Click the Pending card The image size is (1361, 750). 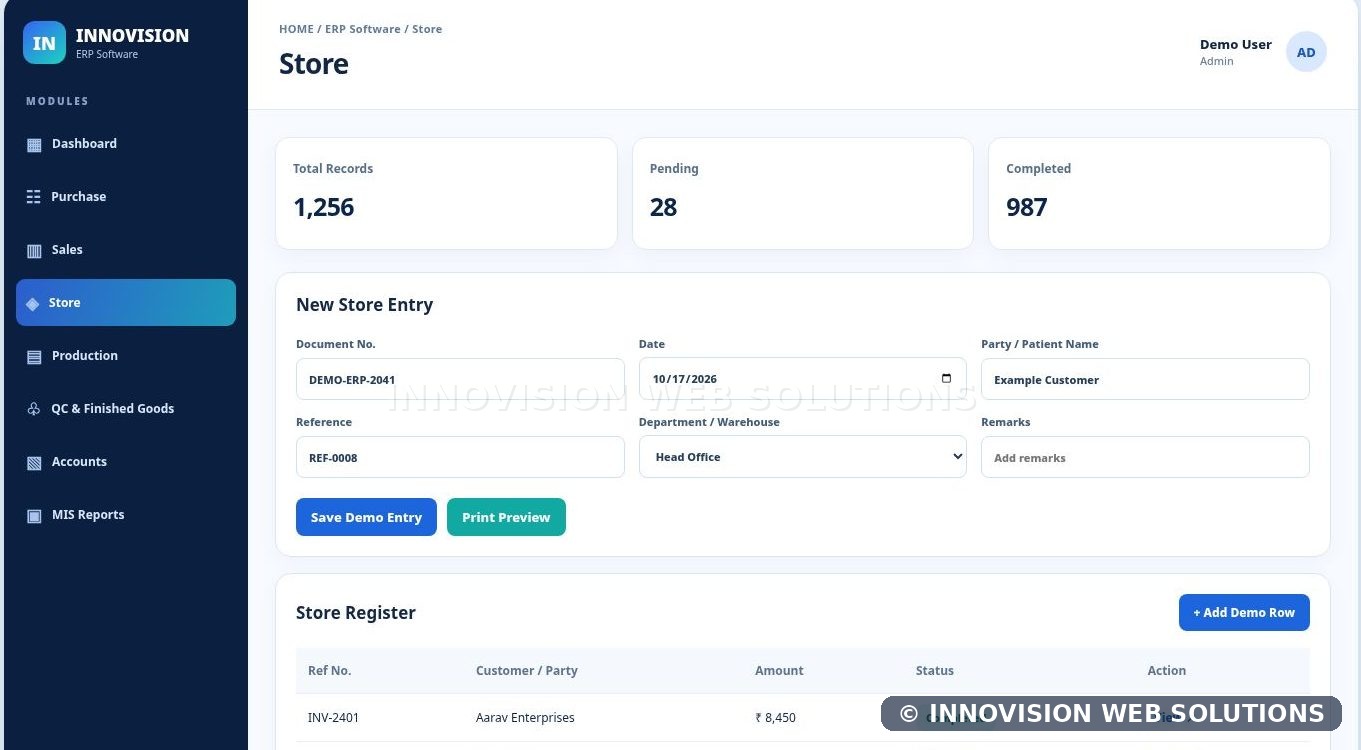(803, 193)
